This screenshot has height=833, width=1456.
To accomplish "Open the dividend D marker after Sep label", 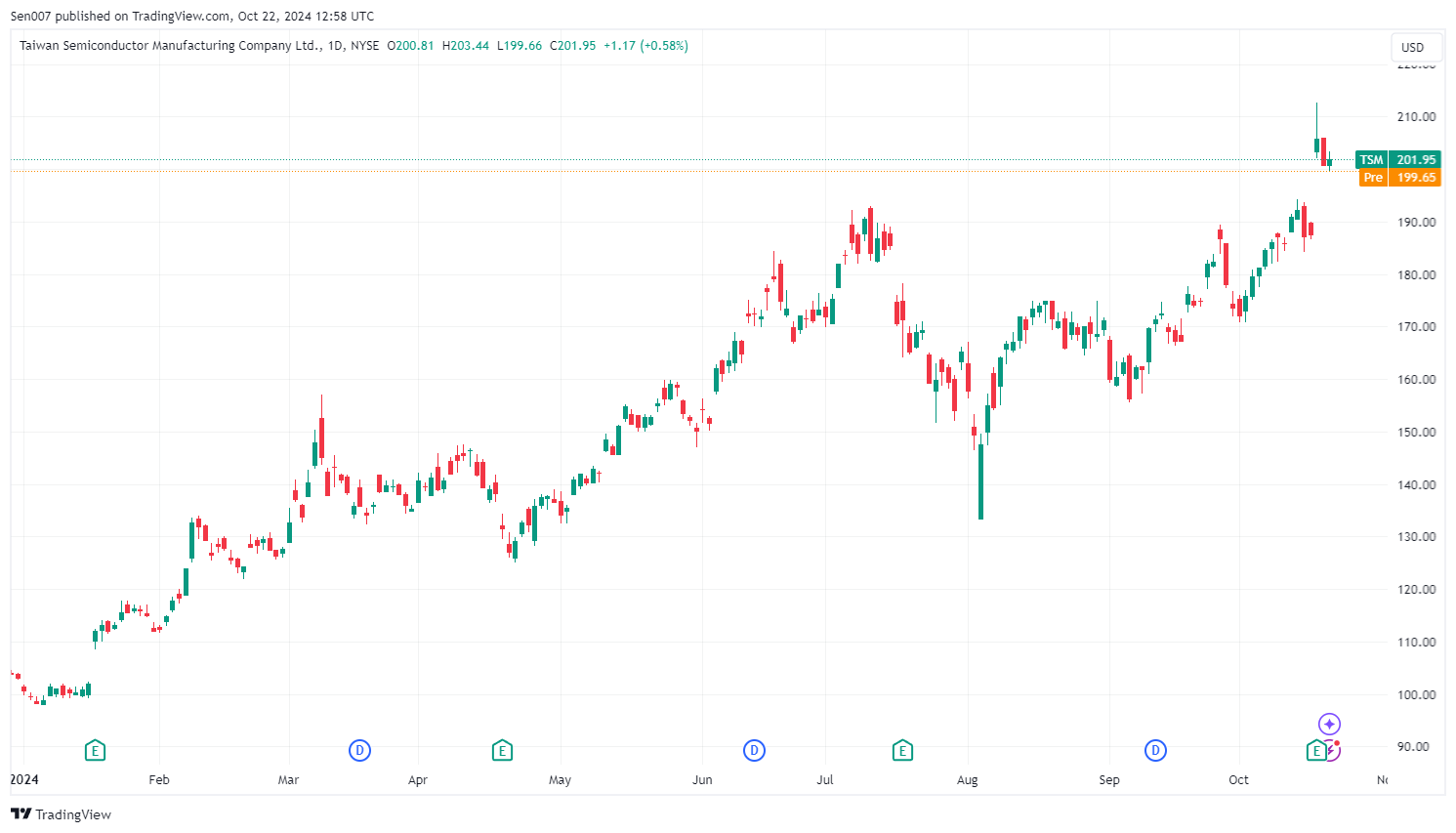I will pyautogui.click(x=1155, y=750).
